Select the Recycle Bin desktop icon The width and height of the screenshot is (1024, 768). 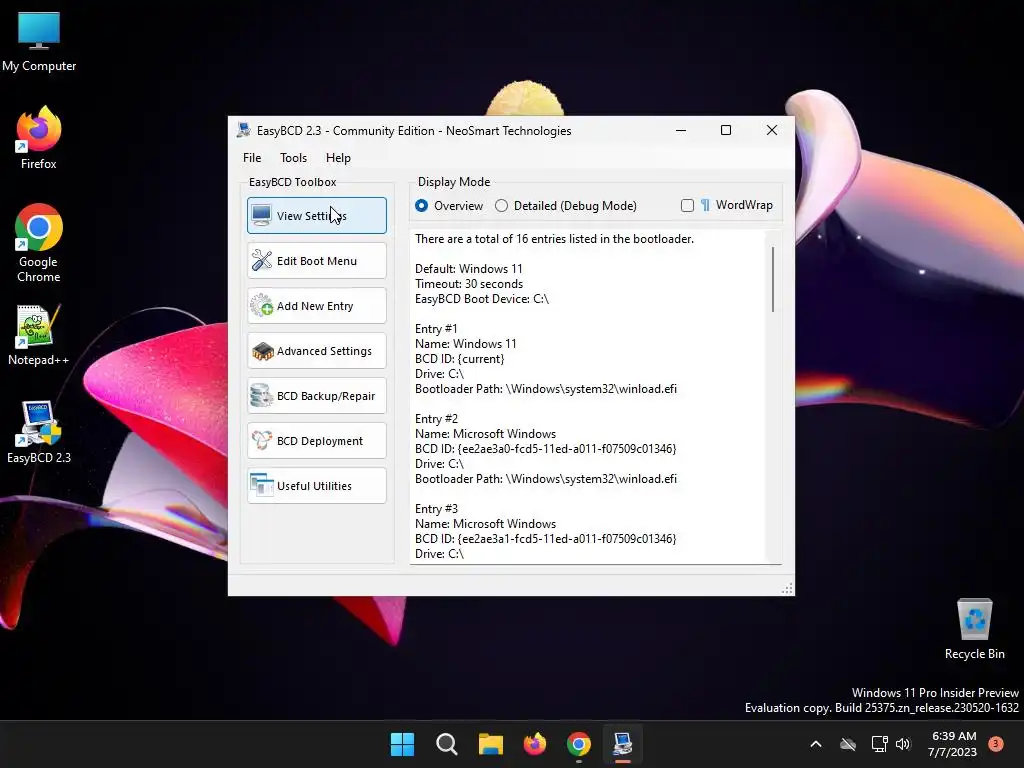click(x=974, y=629)
